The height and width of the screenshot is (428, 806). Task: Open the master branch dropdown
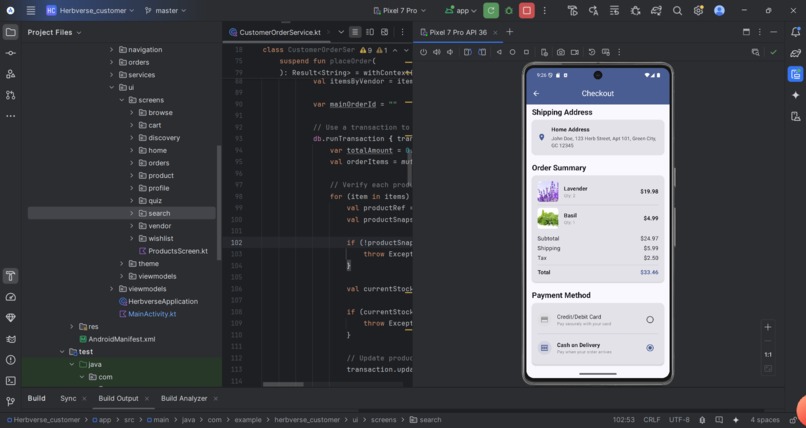(166, 10)
